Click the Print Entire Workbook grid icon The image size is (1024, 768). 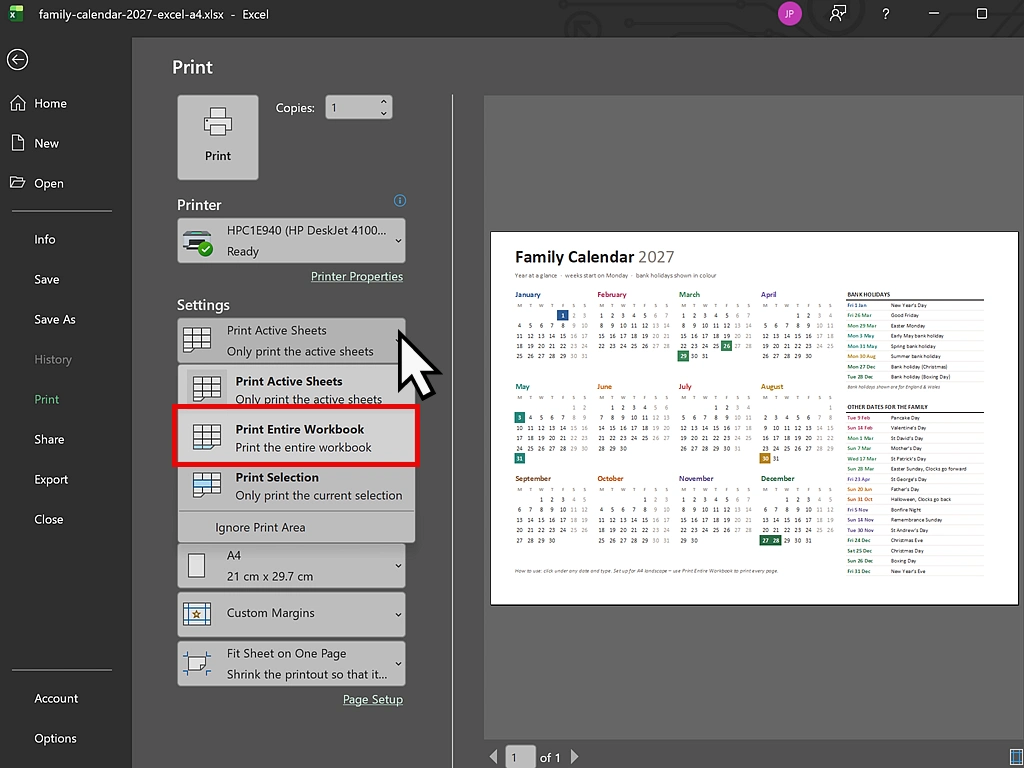point(207,438)
